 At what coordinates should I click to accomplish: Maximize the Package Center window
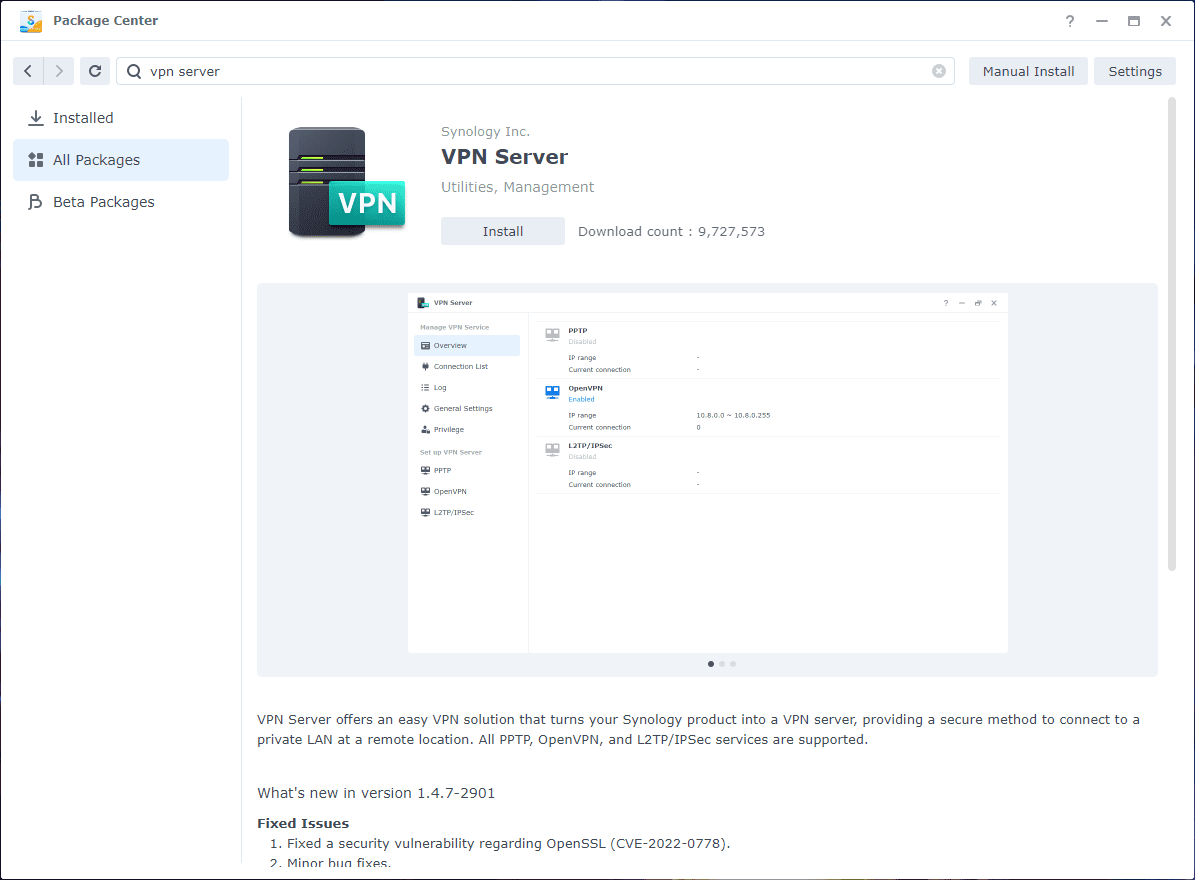(1134, 21)
